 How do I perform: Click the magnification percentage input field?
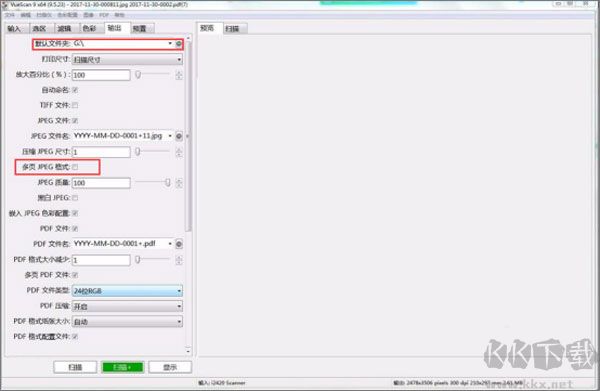pyautogui.click(x=101, y=75)
